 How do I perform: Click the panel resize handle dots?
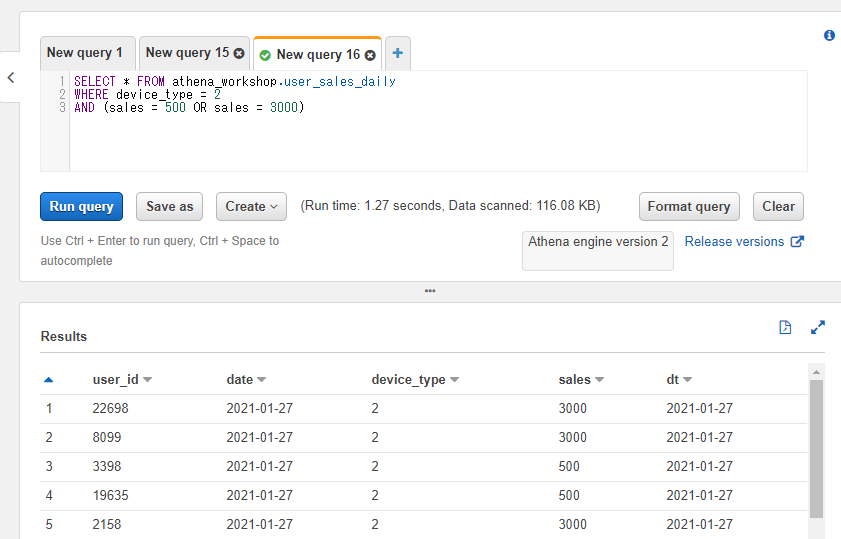pyautogui.click(x=430, y=291)
